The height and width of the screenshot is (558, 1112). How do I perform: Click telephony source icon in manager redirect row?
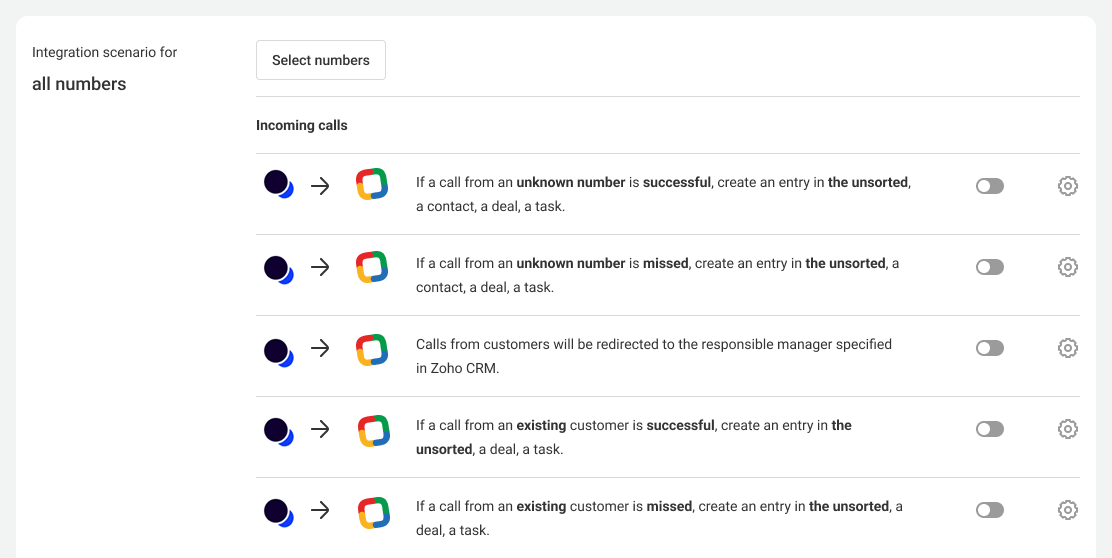point(278,351)
